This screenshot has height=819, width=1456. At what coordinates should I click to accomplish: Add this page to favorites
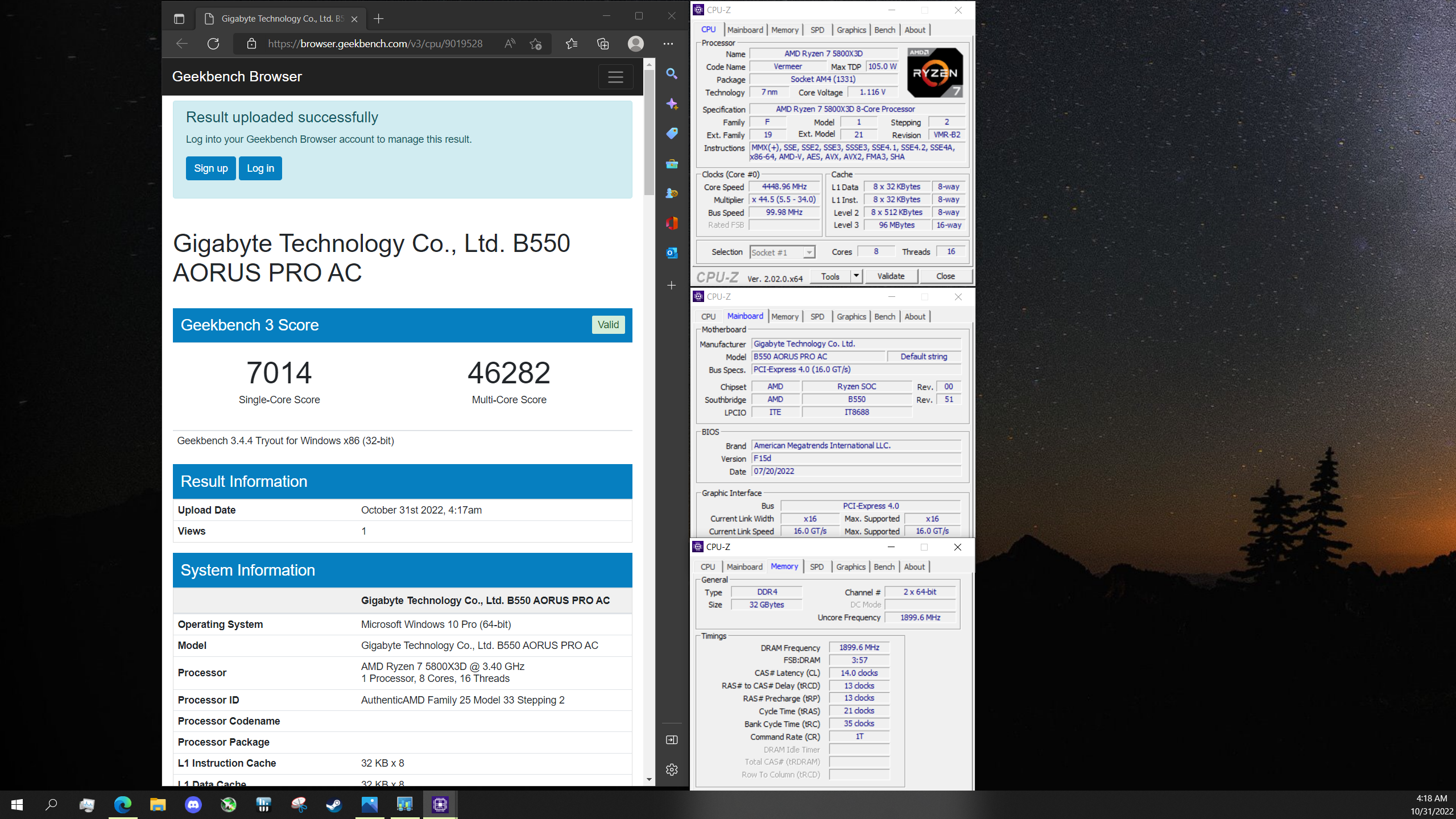[x=536, y=44]
